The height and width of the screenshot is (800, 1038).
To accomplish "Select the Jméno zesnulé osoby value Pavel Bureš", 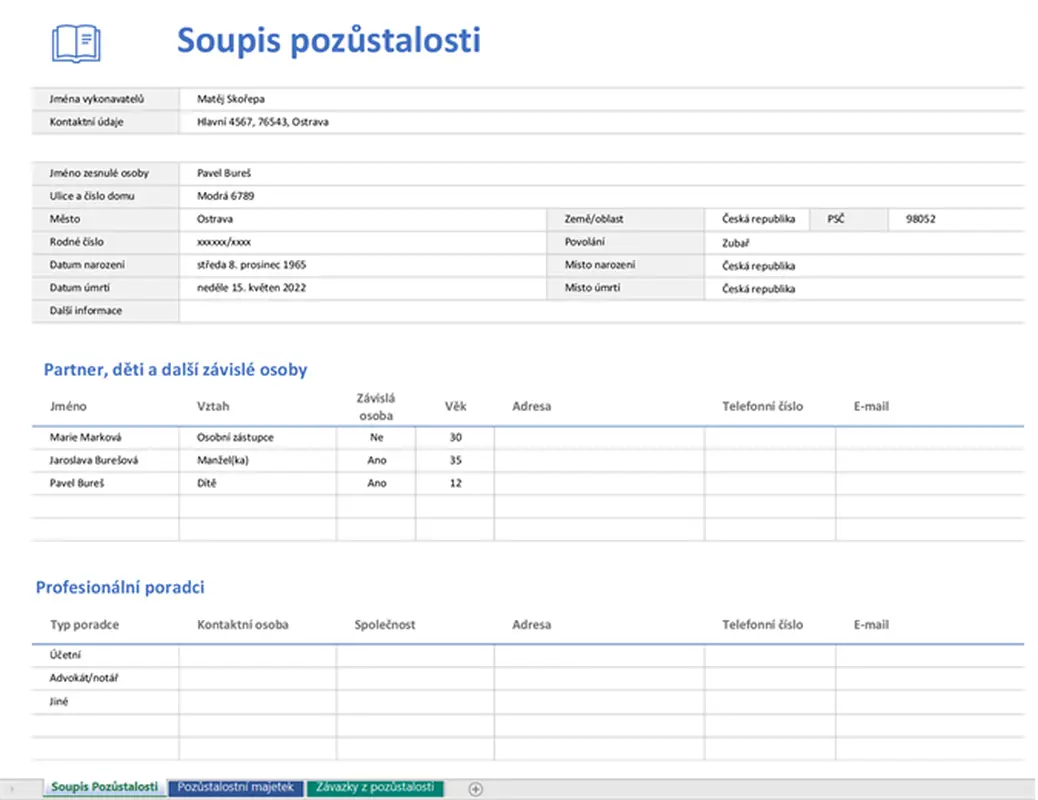I will point(601,173).
